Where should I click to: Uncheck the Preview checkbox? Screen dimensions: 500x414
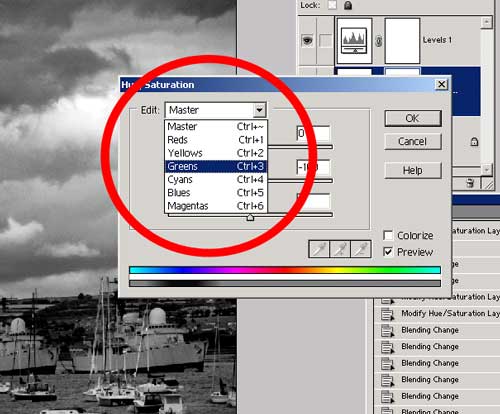coord(388,252)
